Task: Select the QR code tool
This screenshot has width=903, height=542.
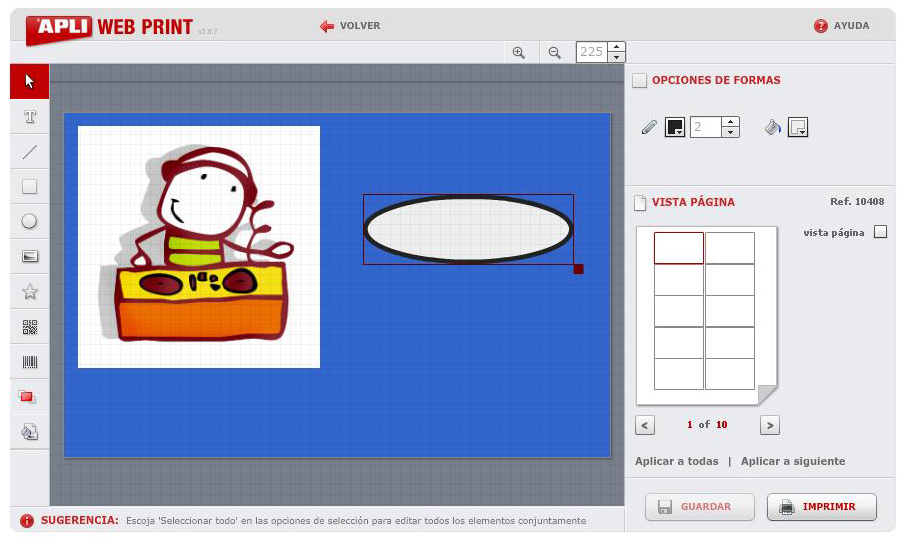Action: (x=29, y=327)
